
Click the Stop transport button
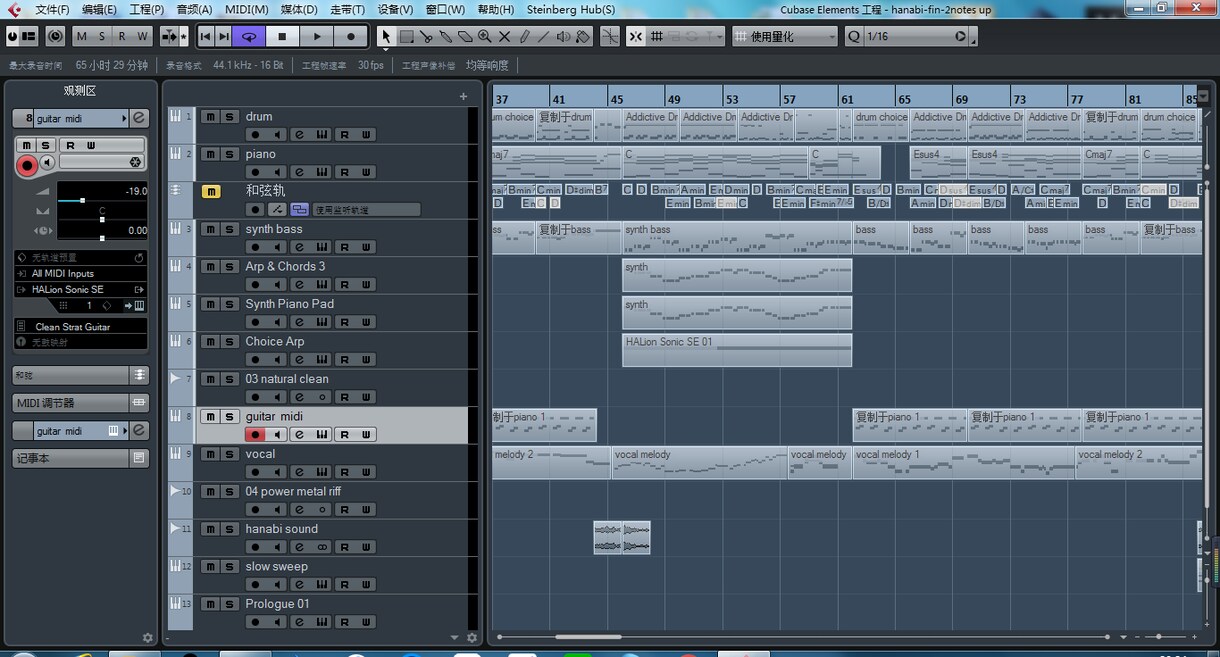pos(283,36)
